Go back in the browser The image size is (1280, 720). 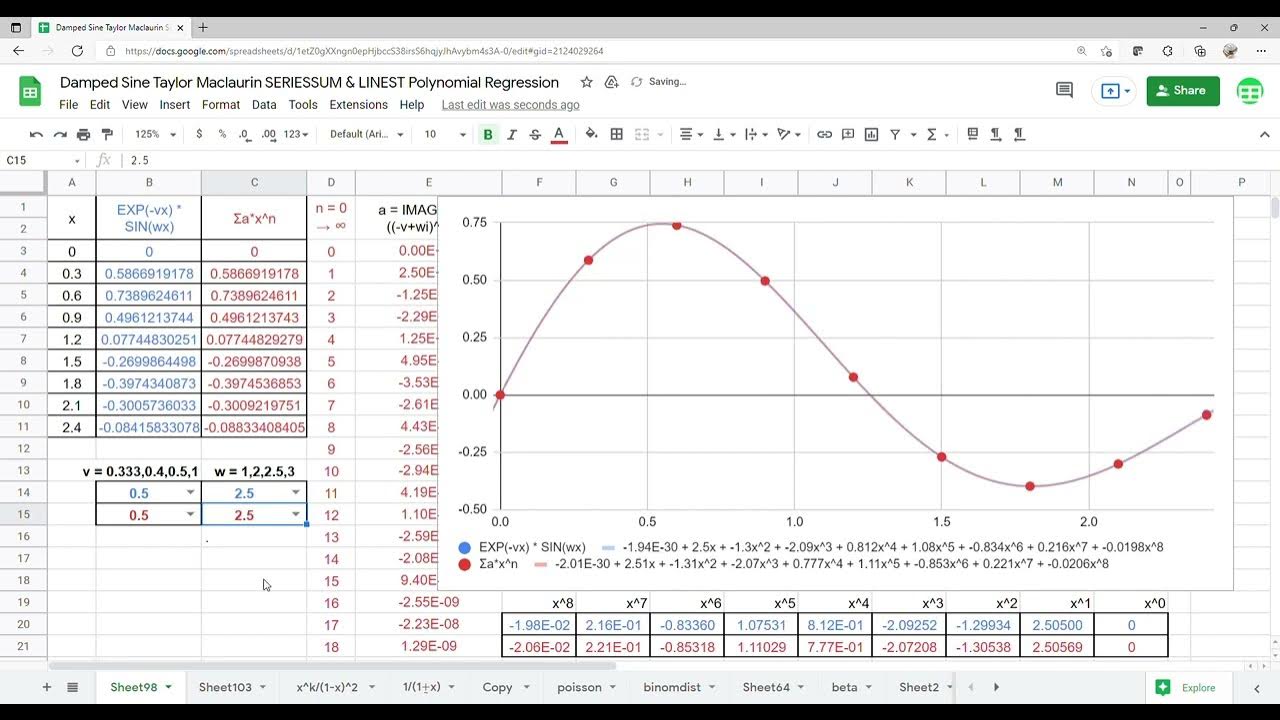(x=18, y=51)
